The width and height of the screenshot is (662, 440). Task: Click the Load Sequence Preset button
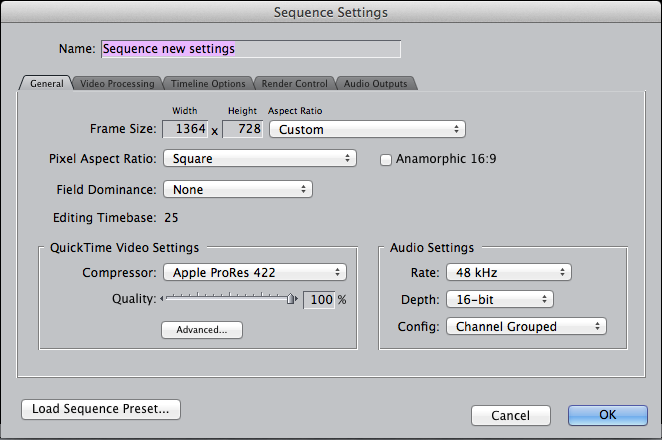[100, 408]
